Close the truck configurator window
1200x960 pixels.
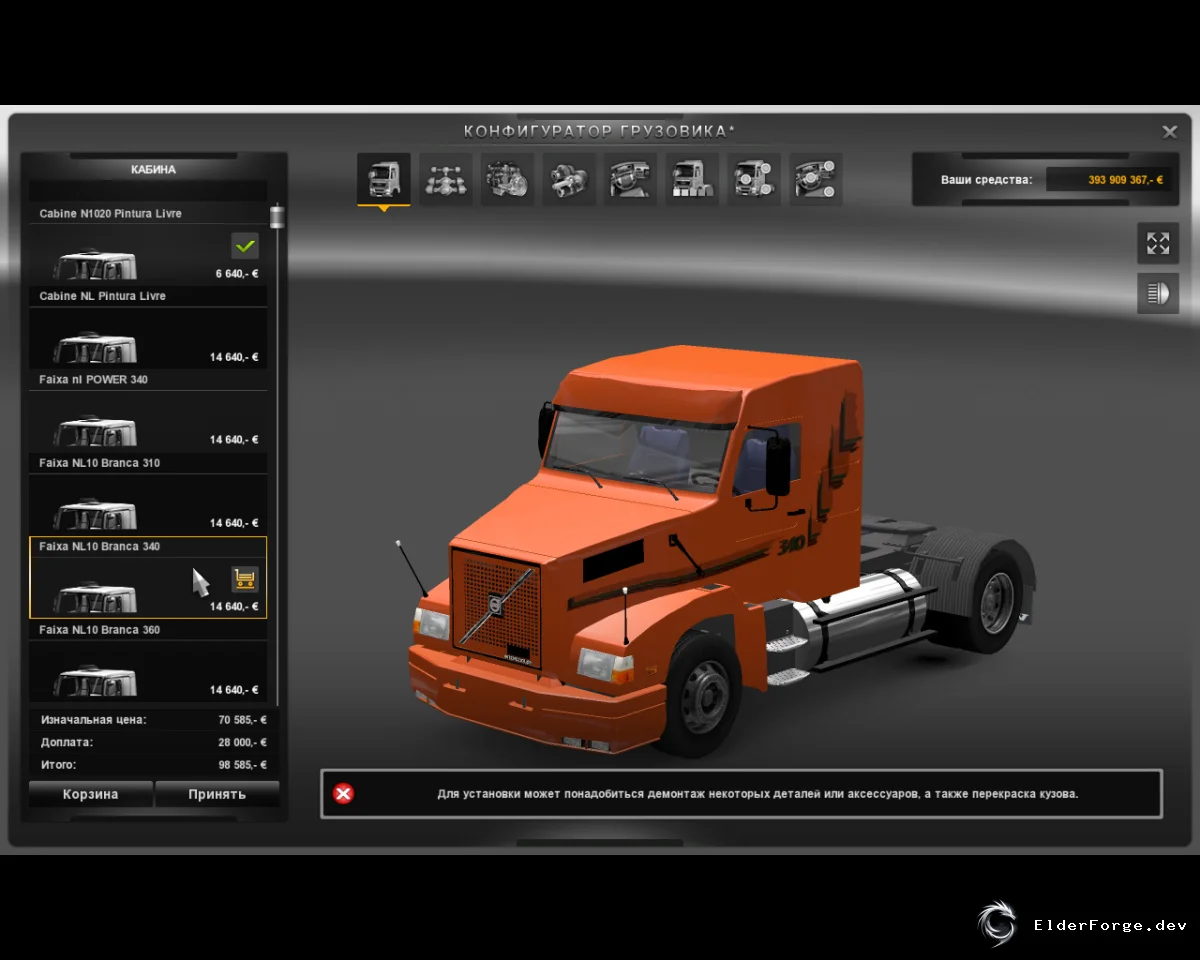coord(1169,131)
